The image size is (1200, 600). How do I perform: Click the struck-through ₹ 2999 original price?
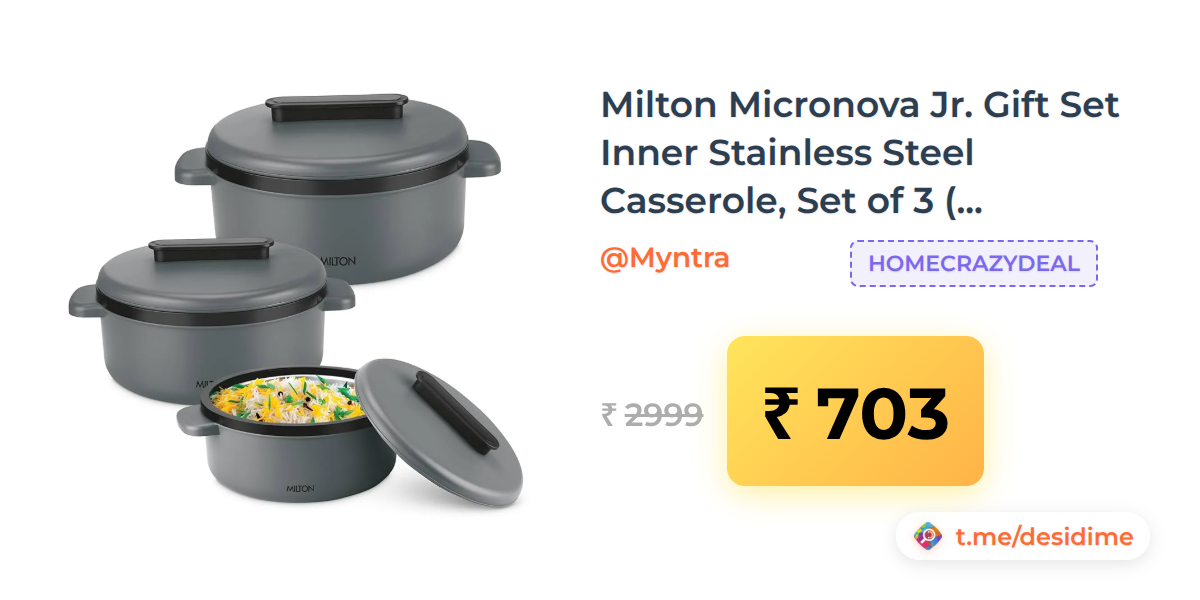[651, 413]
